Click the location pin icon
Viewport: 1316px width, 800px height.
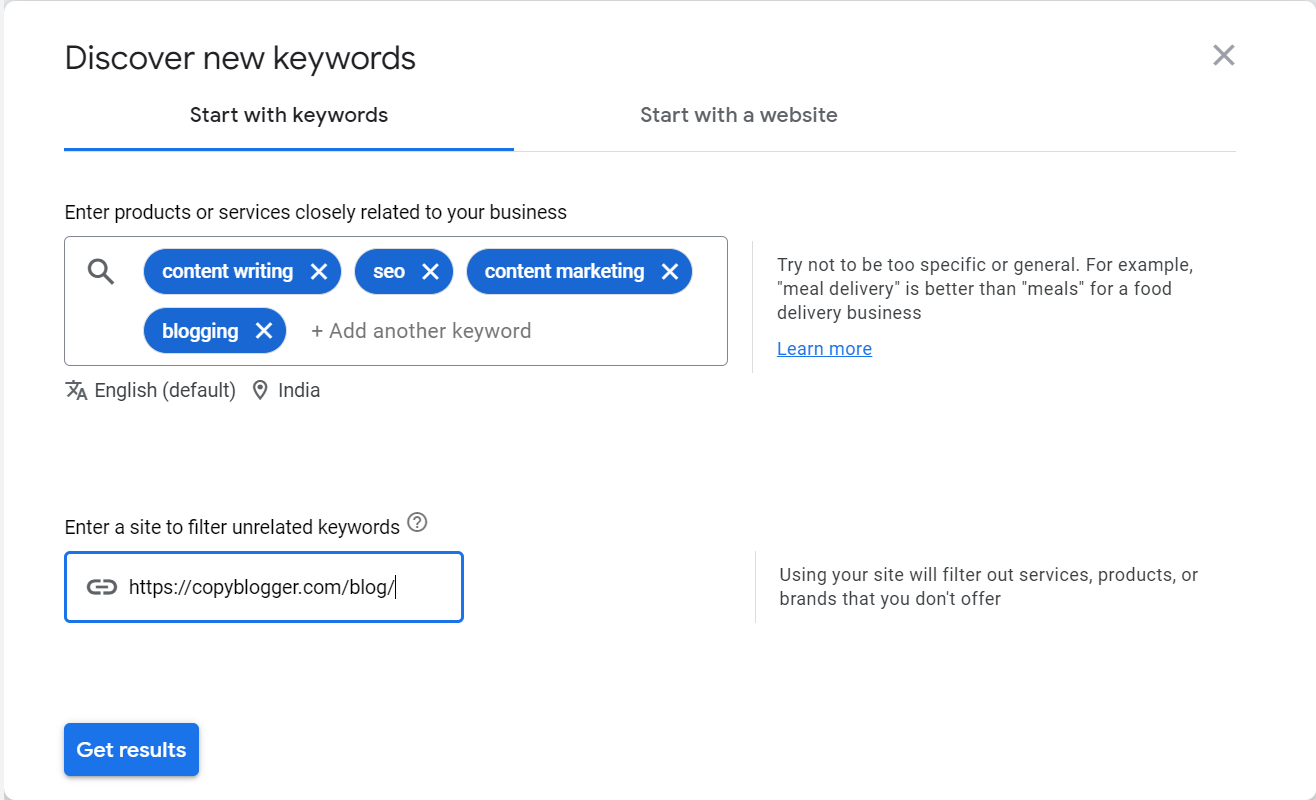pos(260,390)
